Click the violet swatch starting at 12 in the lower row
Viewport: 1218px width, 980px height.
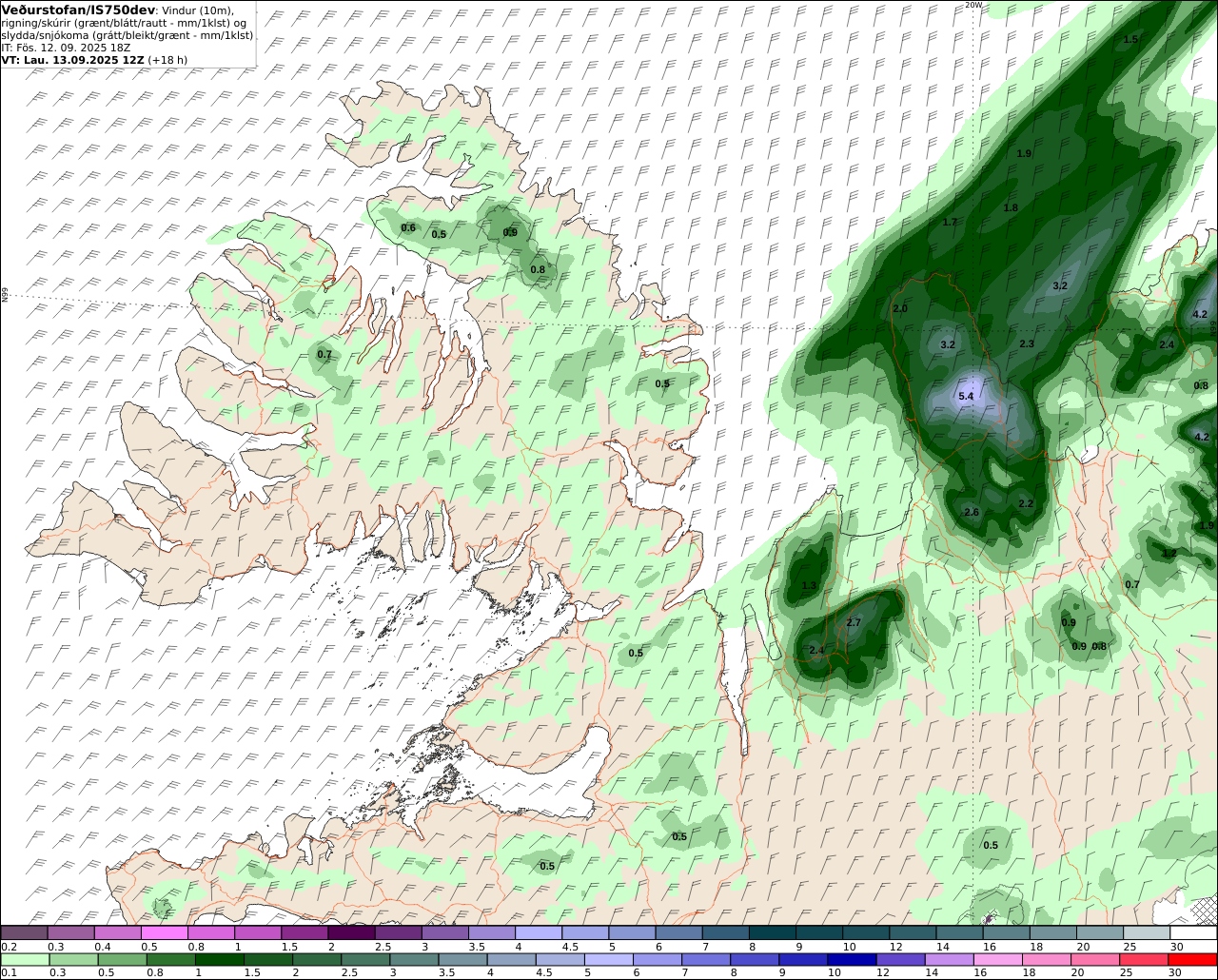pos(900,959)
